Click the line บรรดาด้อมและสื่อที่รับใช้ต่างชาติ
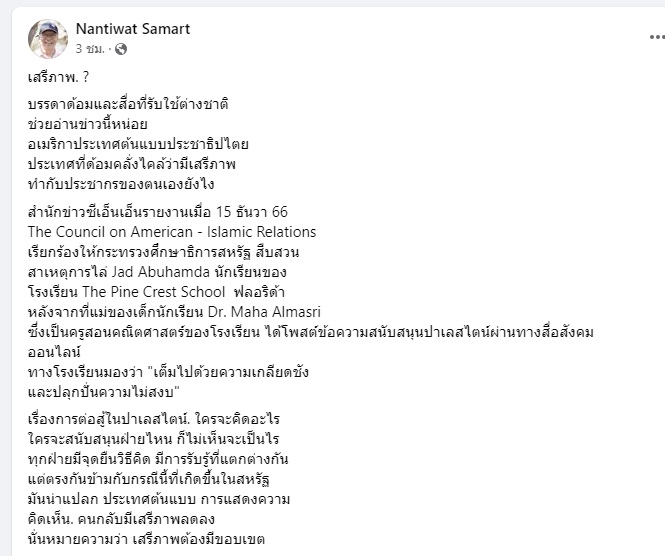The image size is (665, 556). pos(128,104)
